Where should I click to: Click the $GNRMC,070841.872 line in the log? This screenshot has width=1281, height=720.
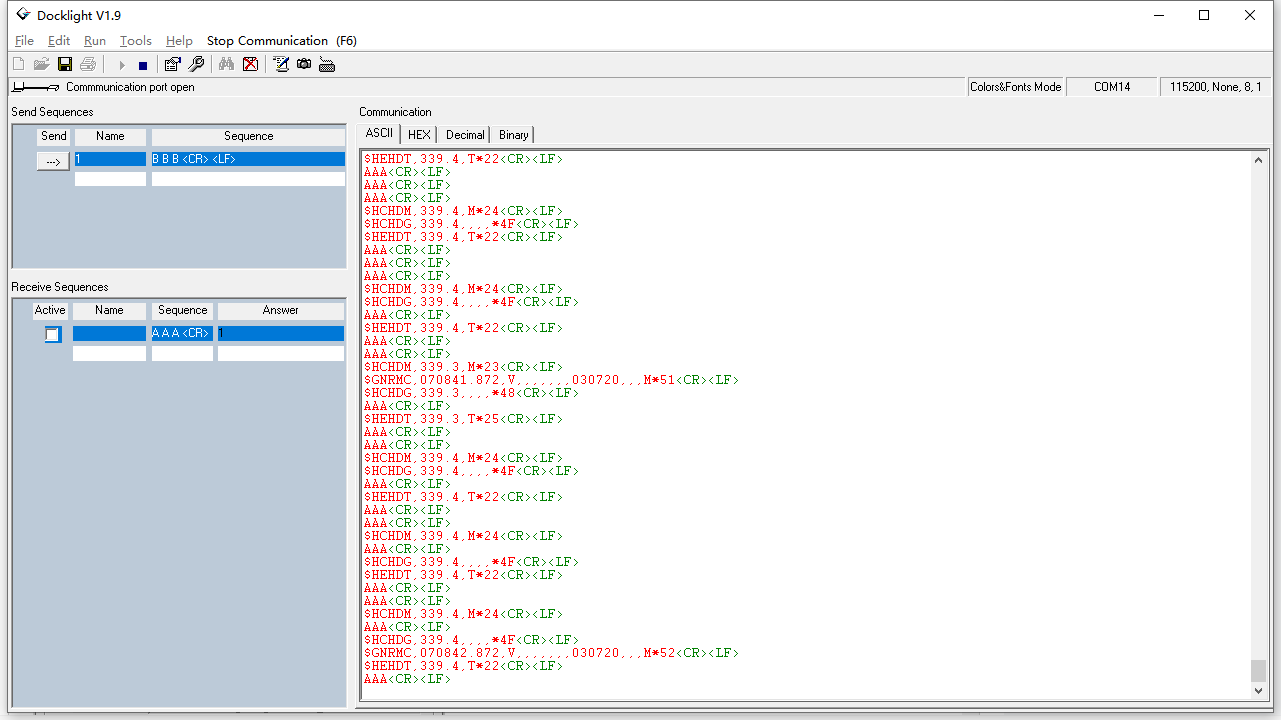(x=551, y=380)
